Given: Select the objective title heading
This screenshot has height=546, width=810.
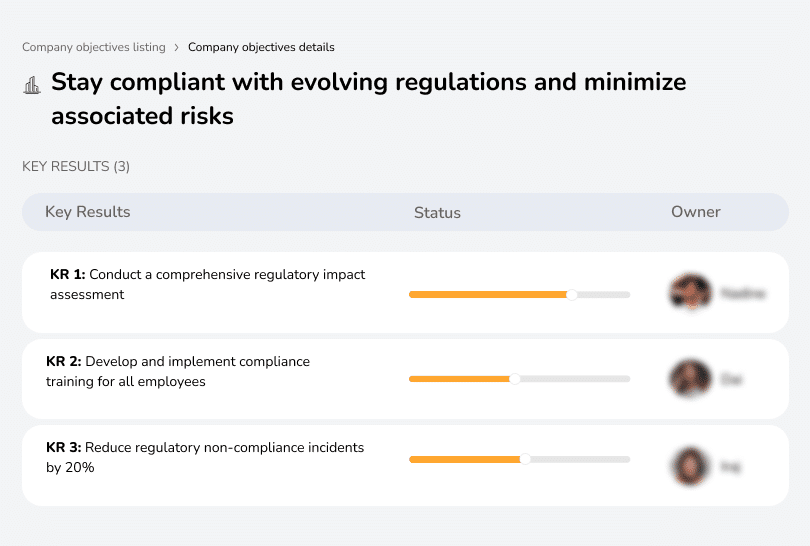Looking at the screenshot, I should (x=368, y=99).
